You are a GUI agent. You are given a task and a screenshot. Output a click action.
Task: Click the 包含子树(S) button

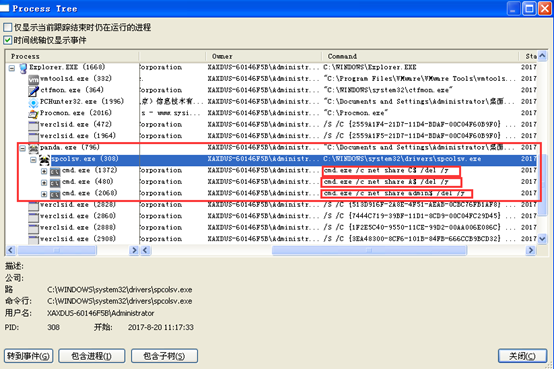click(164, 356)
